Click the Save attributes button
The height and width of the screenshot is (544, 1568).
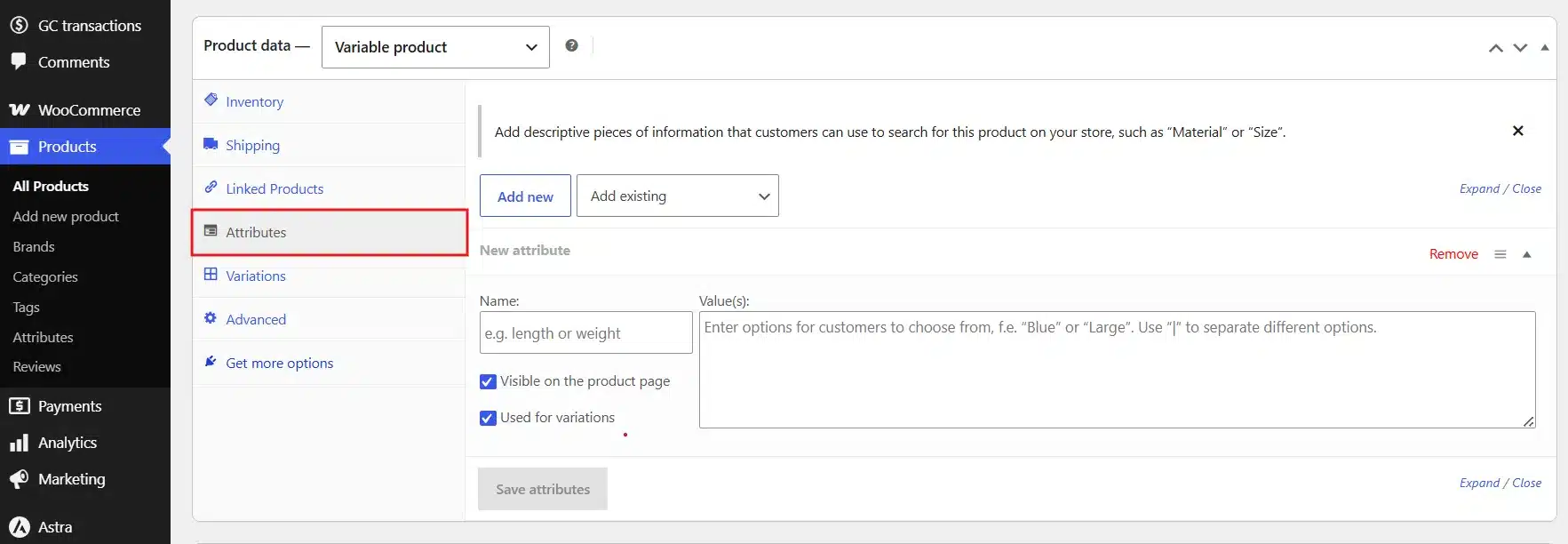pos(543,489)
